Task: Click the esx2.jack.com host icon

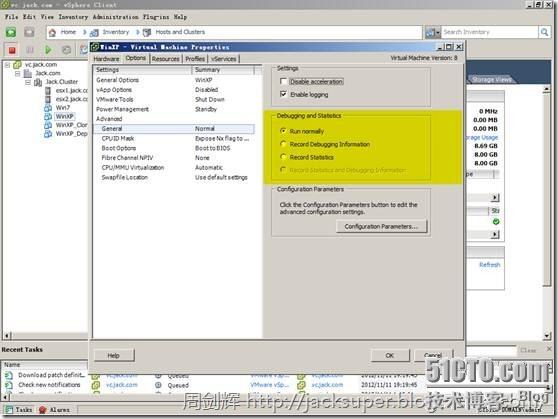Action: click(48, 99)
